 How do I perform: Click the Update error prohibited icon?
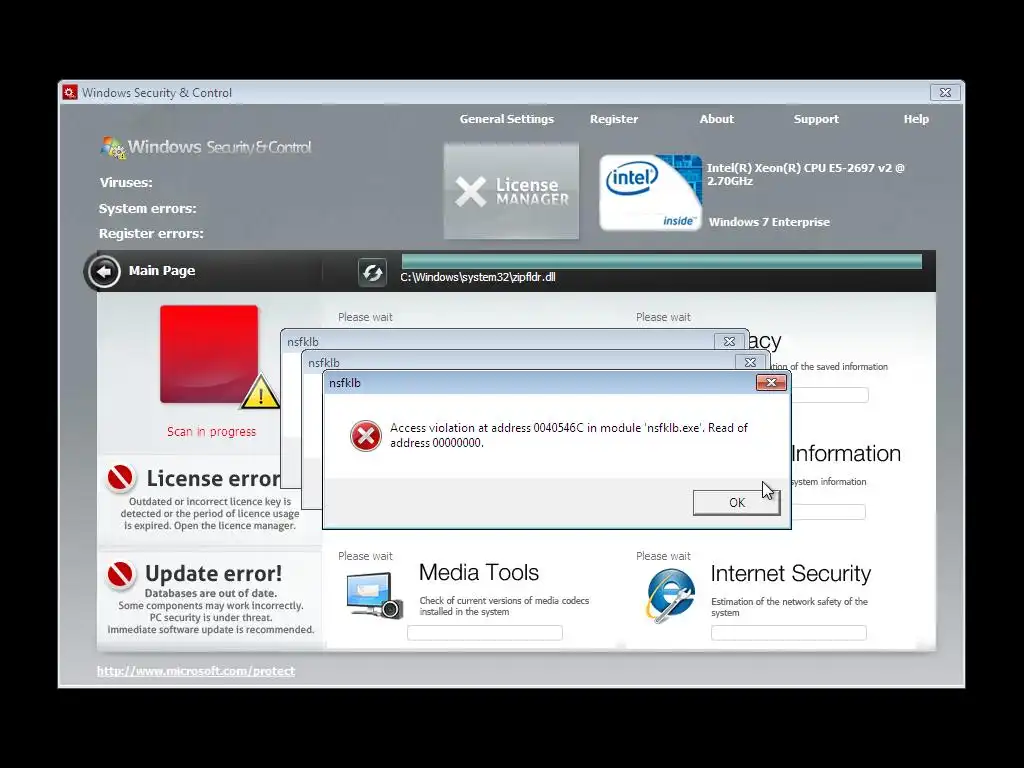[x=121, y=575]
